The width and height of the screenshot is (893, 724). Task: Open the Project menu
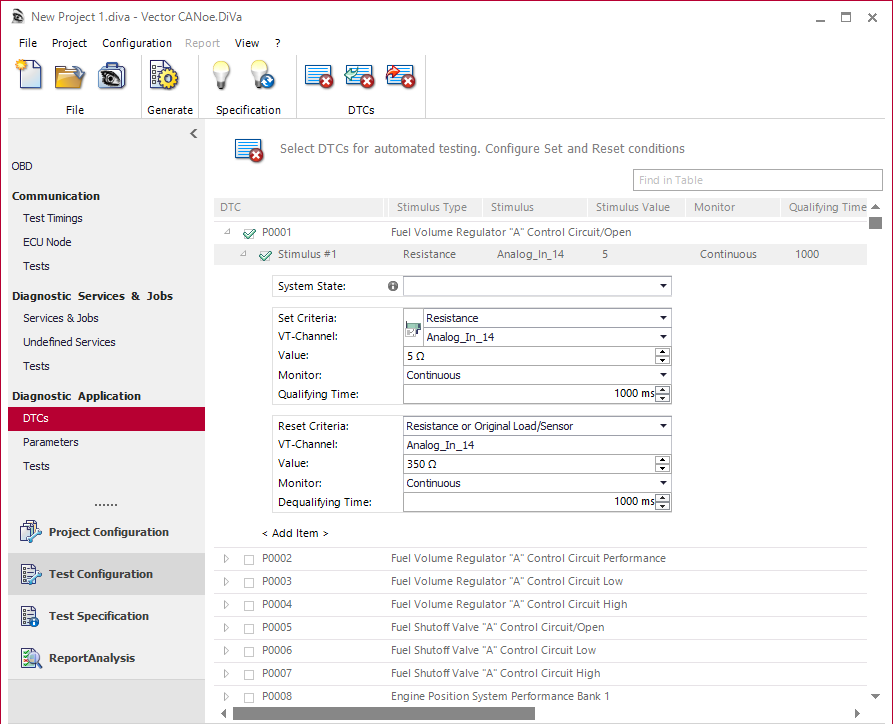pos(69,43)
